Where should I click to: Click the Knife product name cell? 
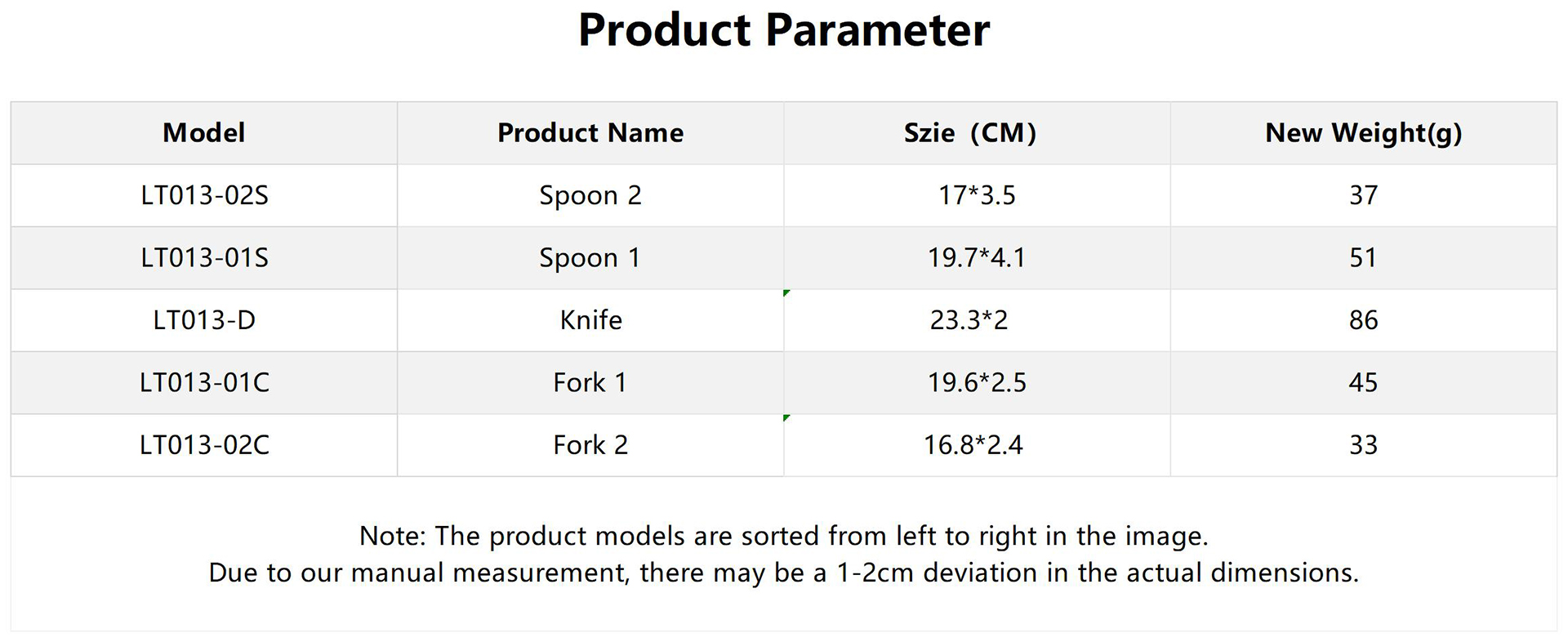click(x=590, y=320)
